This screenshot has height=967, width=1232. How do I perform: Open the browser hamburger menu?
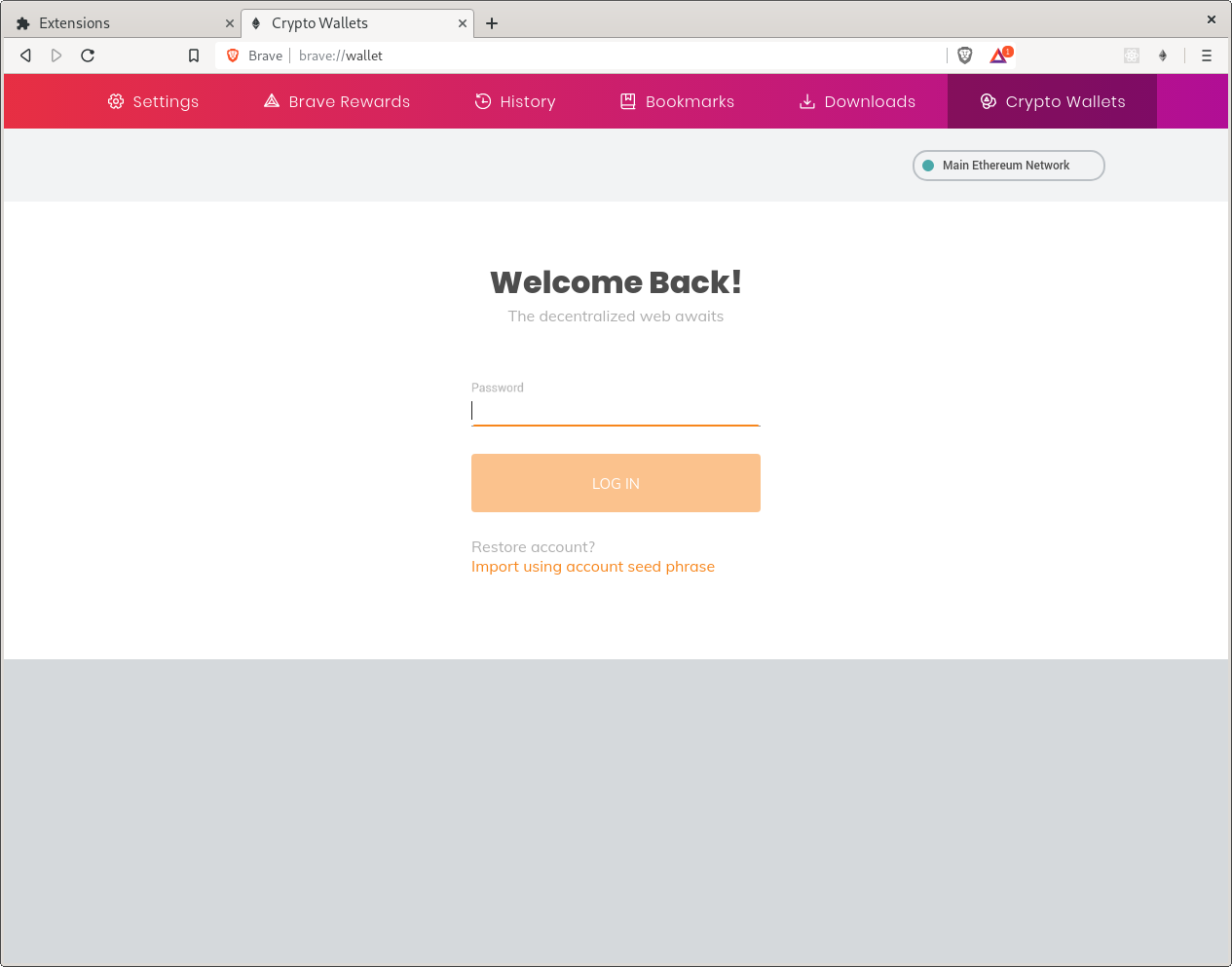[x=1207, y=56]
